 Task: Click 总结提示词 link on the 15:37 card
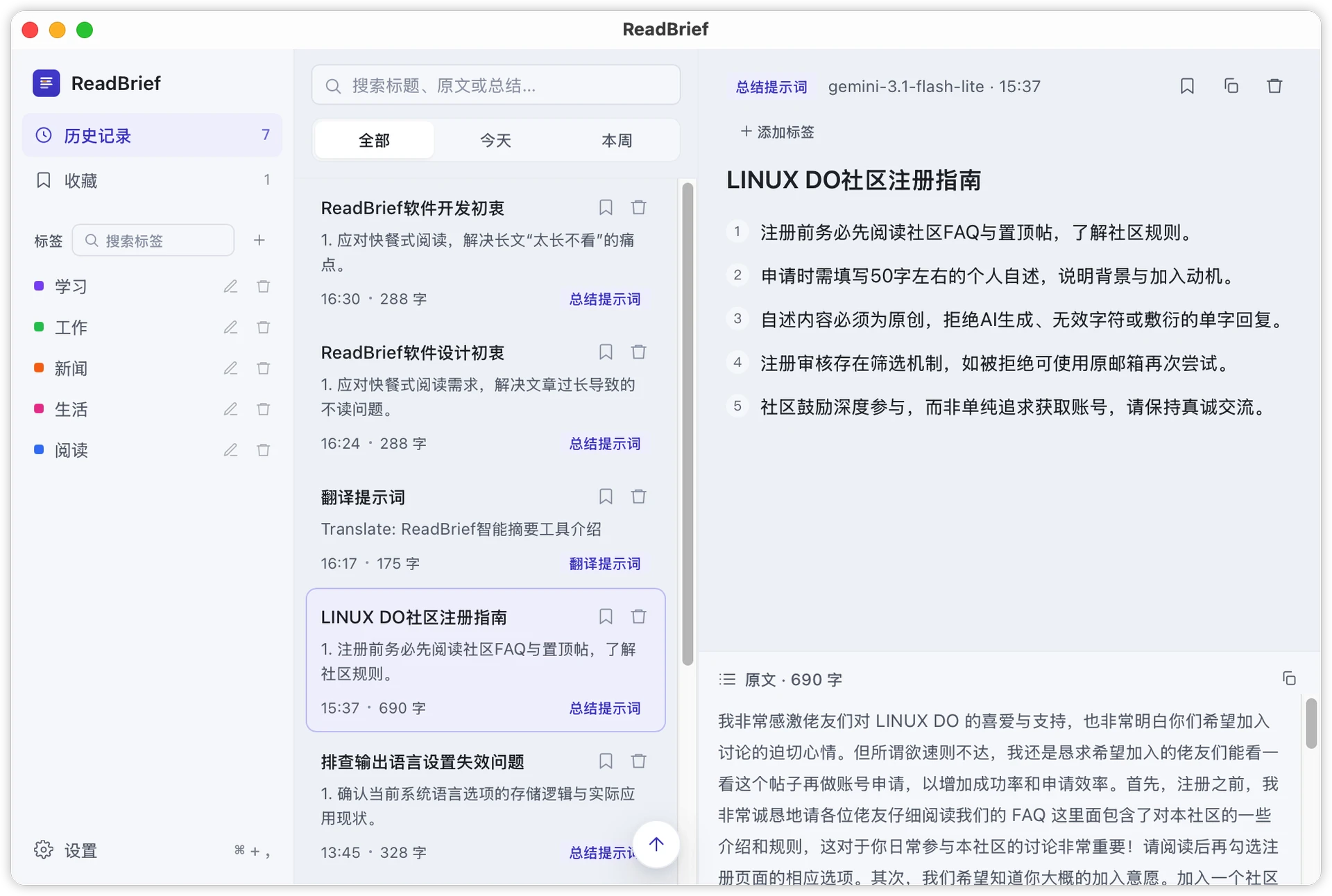pos(605,708)
